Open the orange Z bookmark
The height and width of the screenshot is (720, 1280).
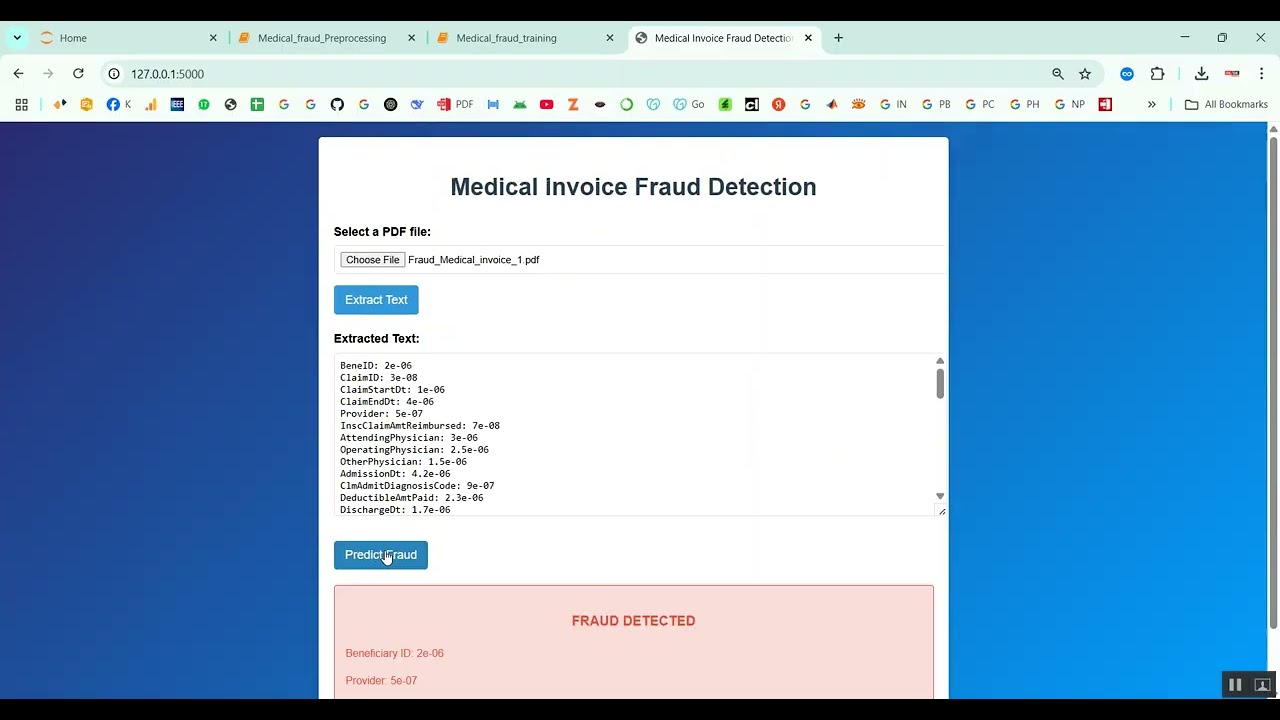[573, 104]
